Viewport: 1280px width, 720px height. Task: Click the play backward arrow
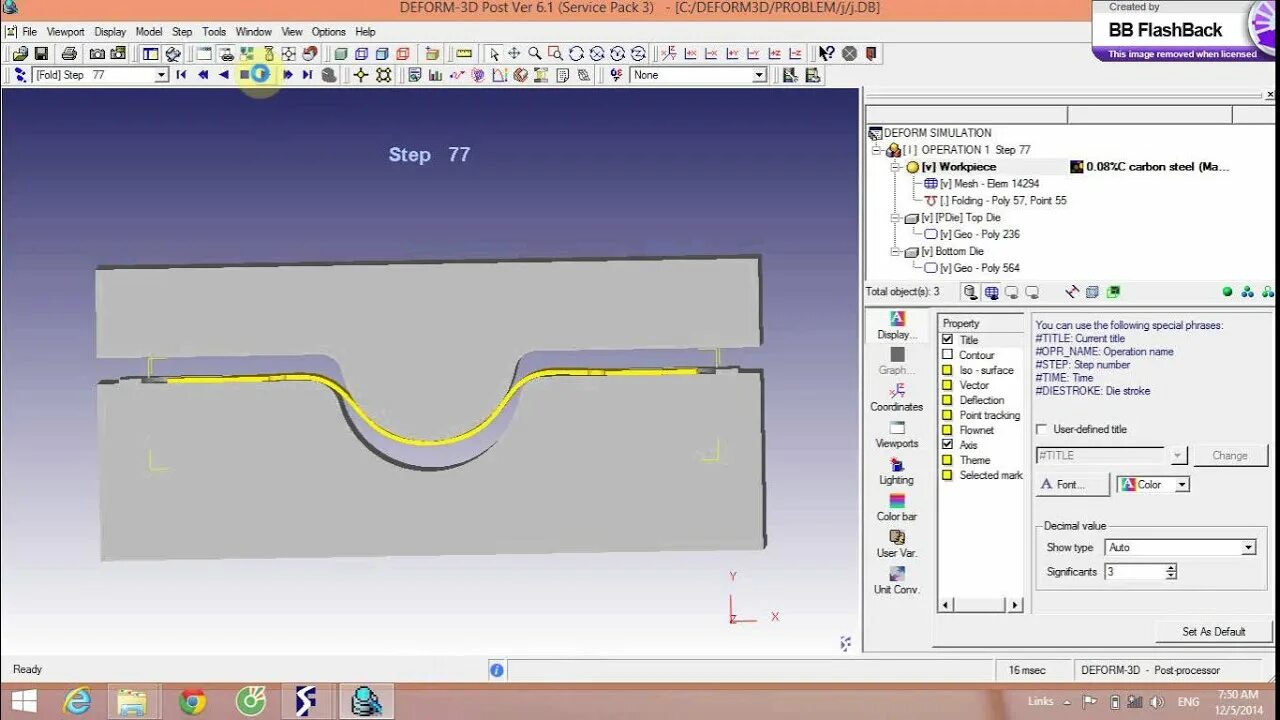coord(224,75)
